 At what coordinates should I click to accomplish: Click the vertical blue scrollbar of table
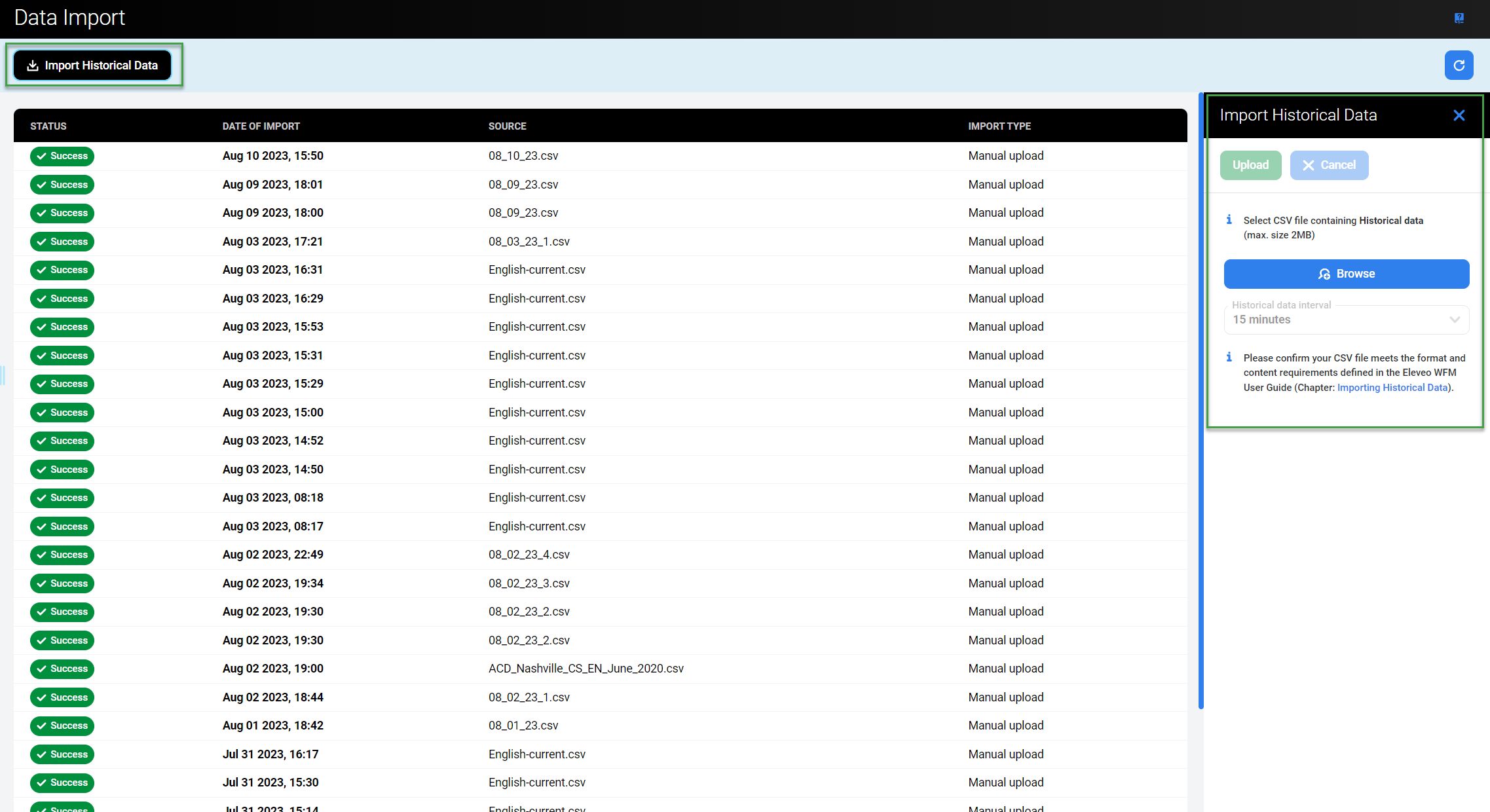click(1201, 401)
